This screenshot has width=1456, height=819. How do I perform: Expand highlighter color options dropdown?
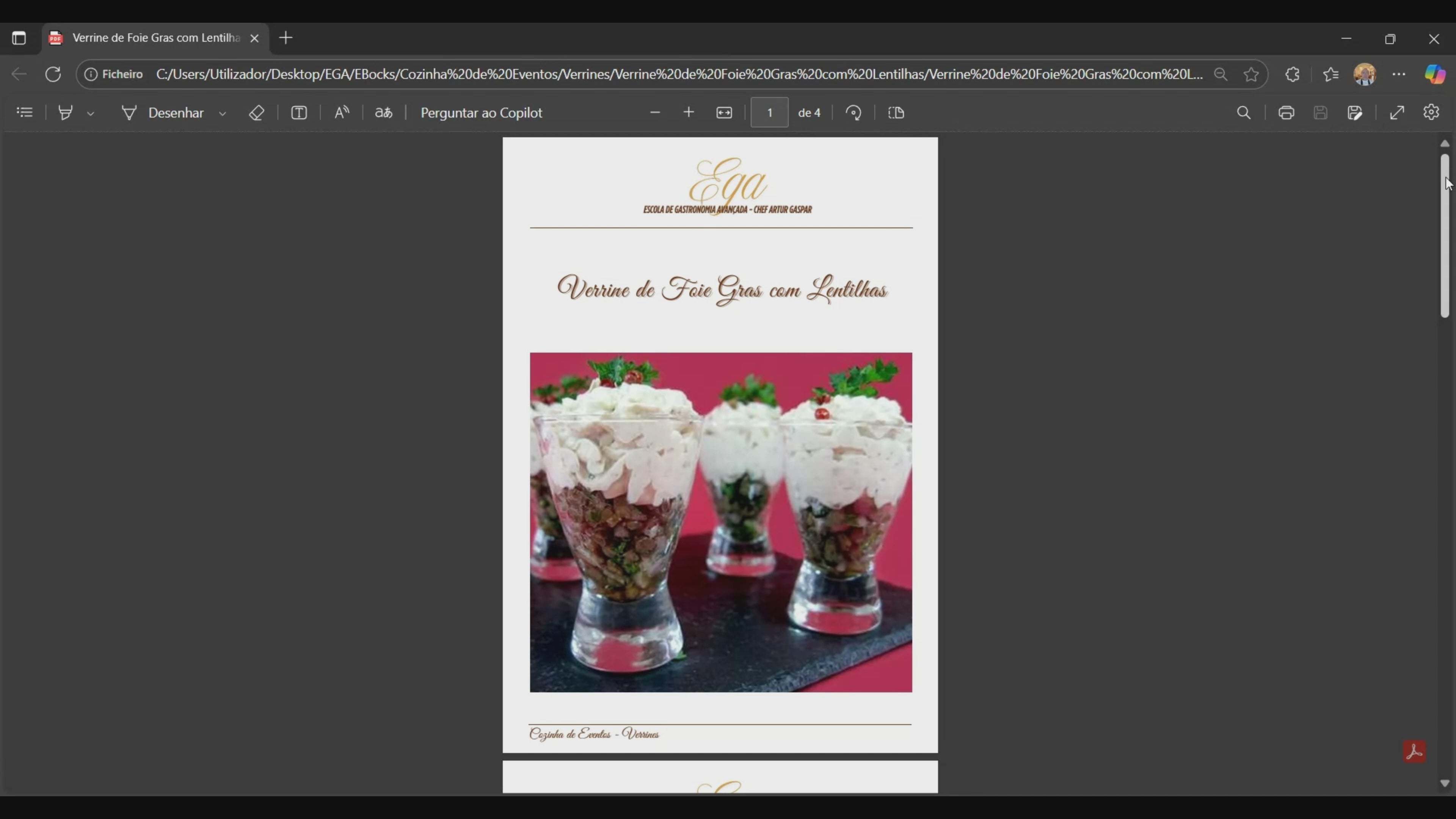91,114
